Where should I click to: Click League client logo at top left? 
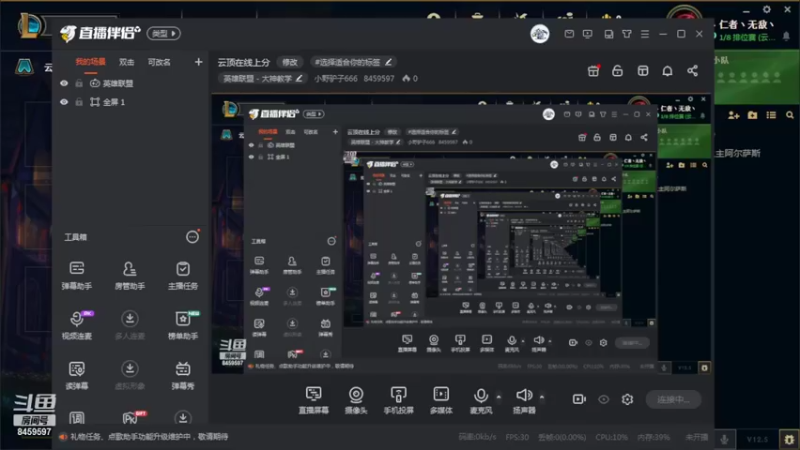coord(30,24)
